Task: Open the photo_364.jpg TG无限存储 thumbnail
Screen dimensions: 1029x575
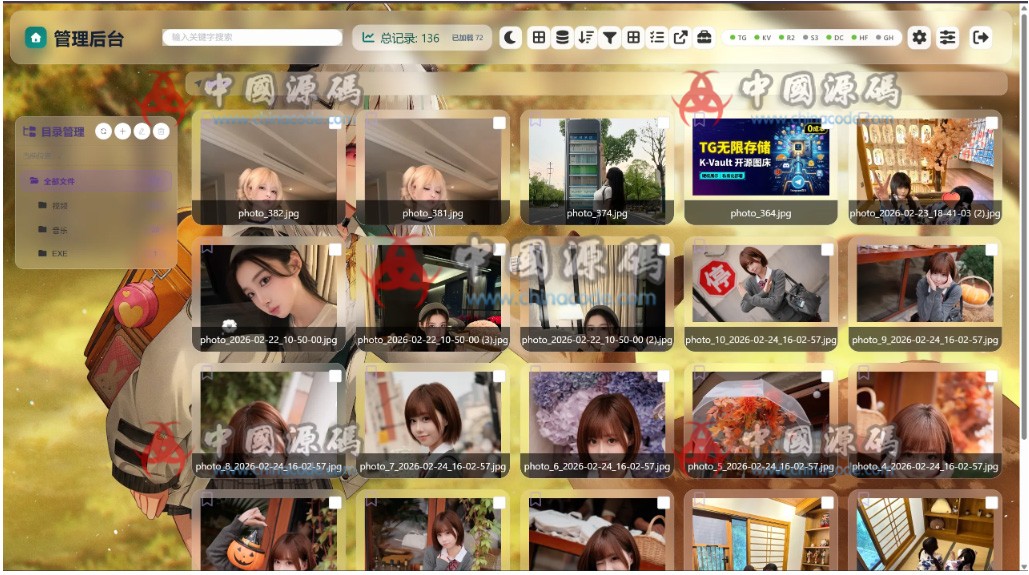Action: pos(761,158)
